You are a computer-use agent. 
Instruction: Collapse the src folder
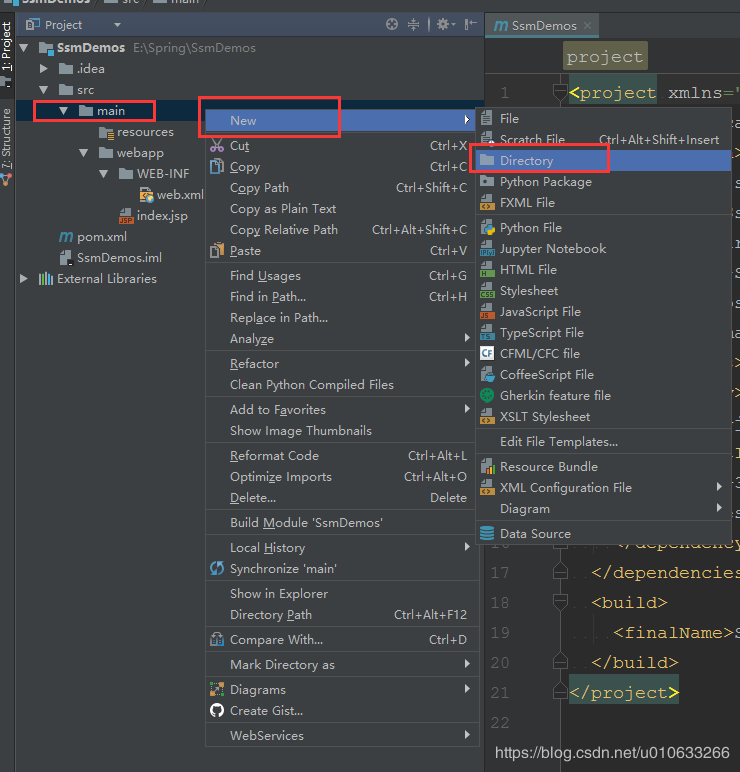[44, 90]
